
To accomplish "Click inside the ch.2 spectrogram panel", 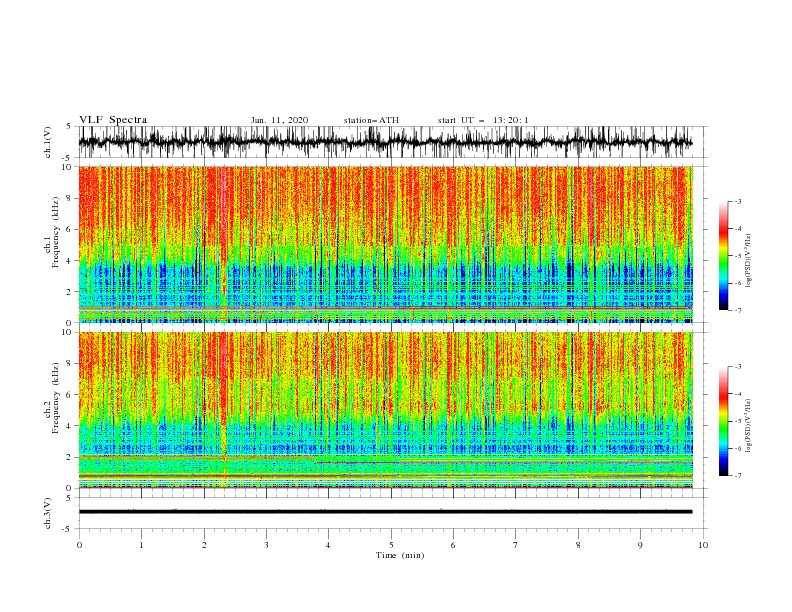I will click(x=385, y=410).
